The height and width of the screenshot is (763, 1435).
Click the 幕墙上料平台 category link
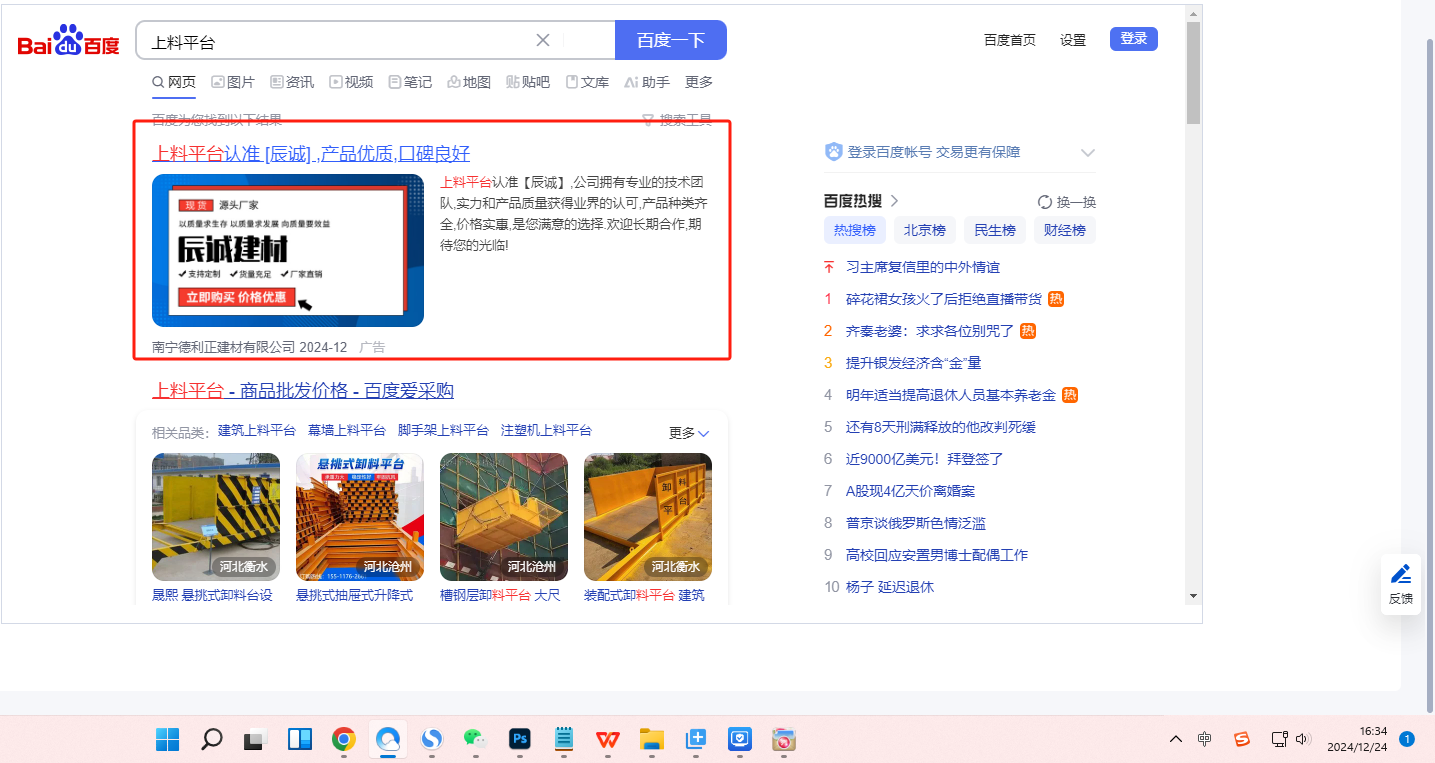tap(347, 430)
